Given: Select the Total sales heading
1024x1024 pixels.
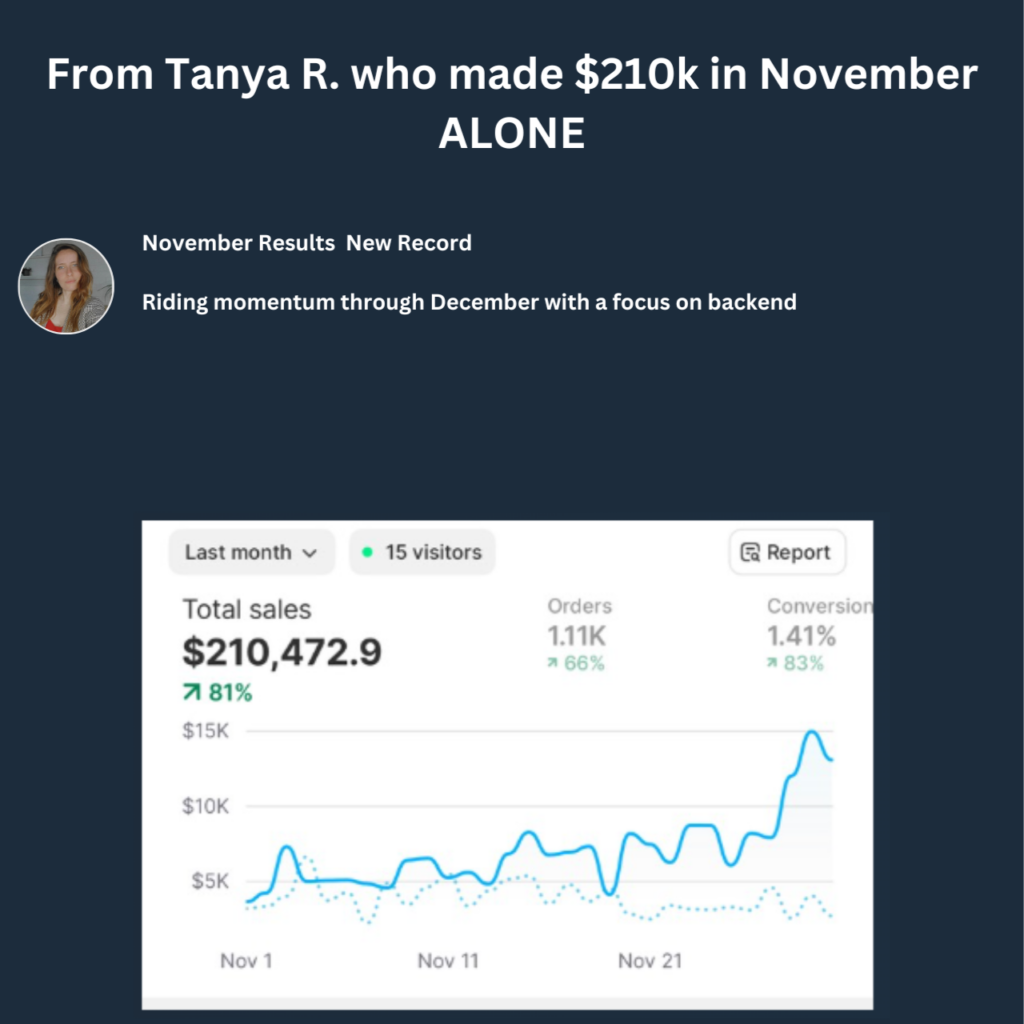Looking at the screenshot, I should pos(247,610).
